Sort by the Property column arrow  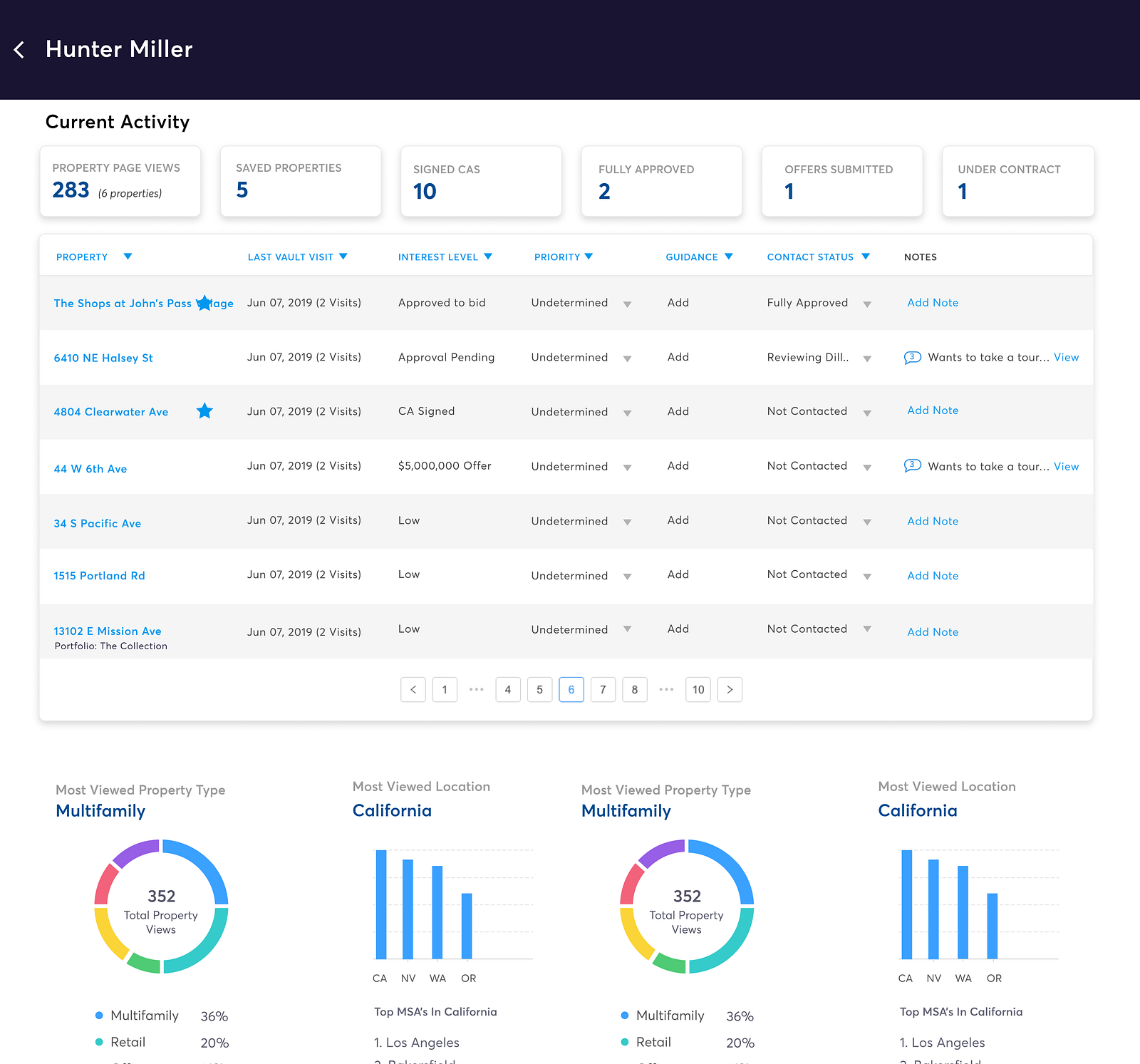point(128,257)
